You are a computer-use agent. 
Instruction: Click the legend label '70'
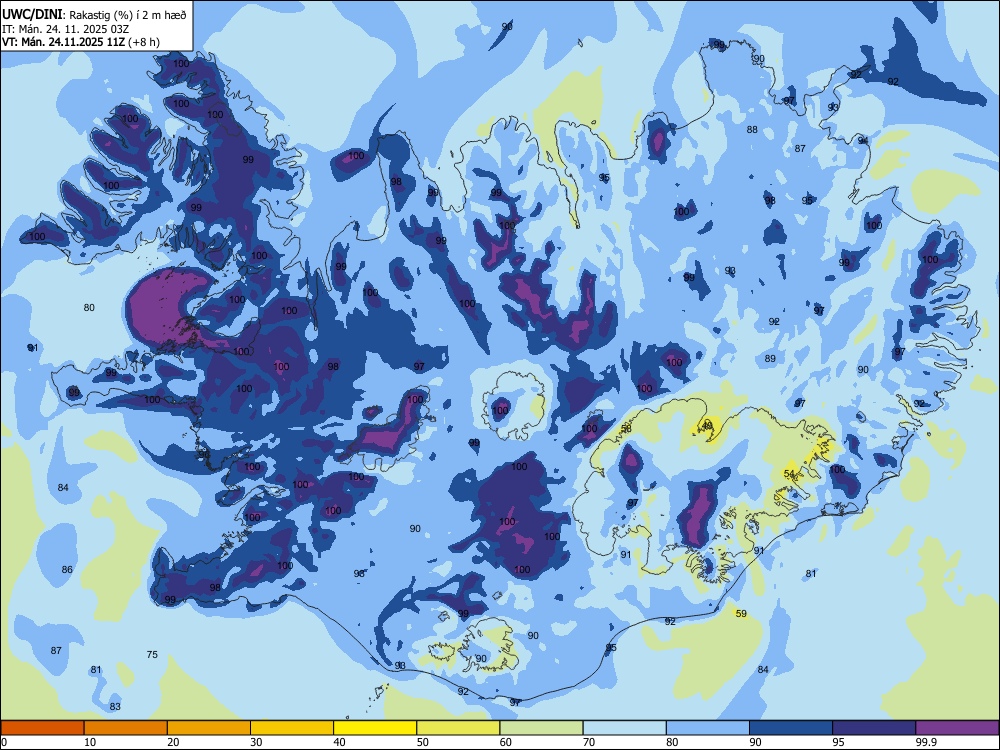[x=589, y=742]
